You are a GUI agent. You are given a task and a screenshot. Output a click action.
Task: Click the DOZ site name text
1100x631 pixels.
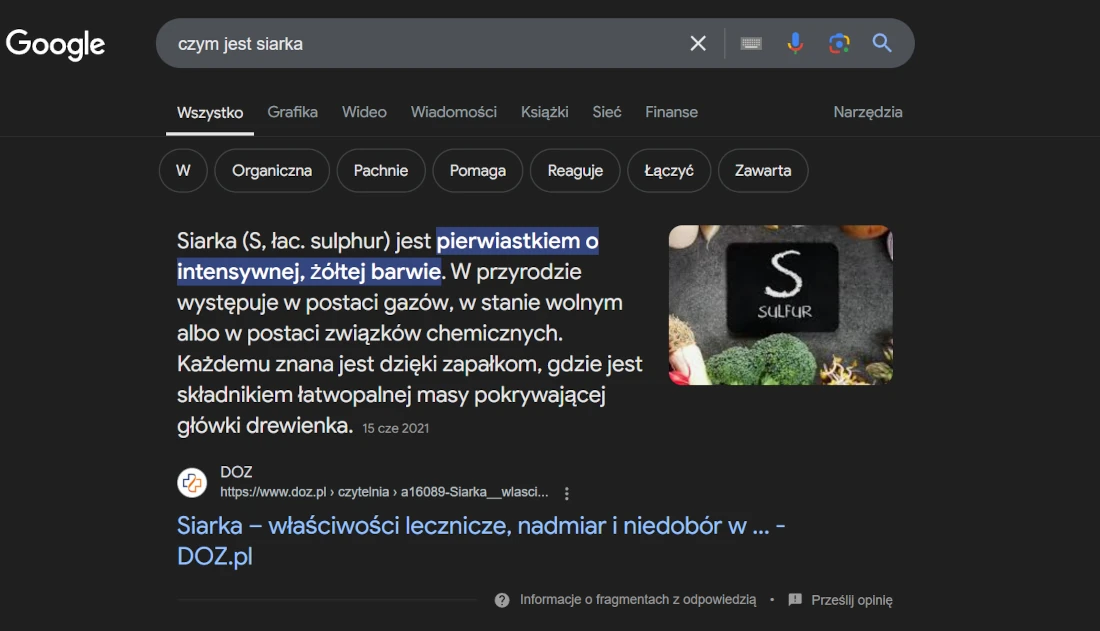pyautogui.click(x=236, y=472)
